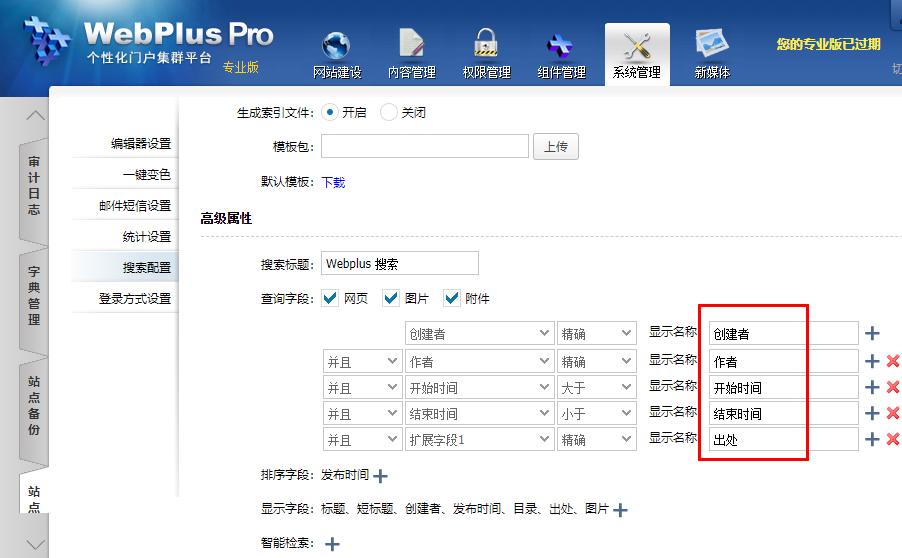The height and width of the screenshot is (558, 902).
Task: Switch to the 审计日志 side tab
Action: tap(34, 186)
